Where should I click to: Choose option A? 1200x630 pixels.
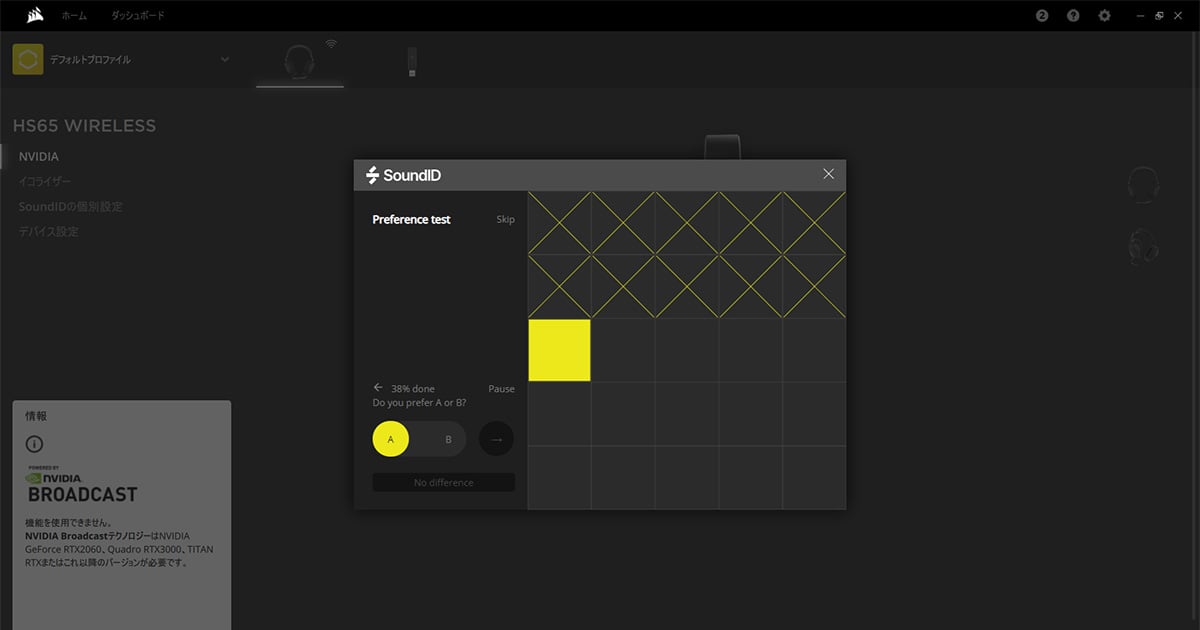pyautogui.click(x=391, y=438)
